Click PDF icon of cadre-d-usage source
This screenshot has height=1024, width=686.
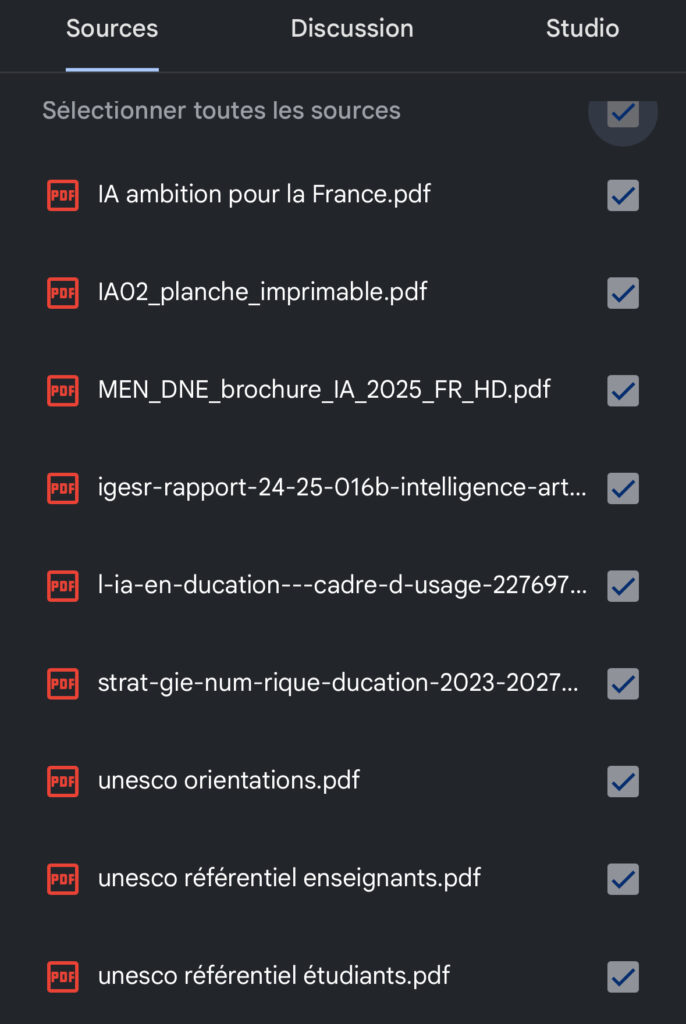pos(63,585)
